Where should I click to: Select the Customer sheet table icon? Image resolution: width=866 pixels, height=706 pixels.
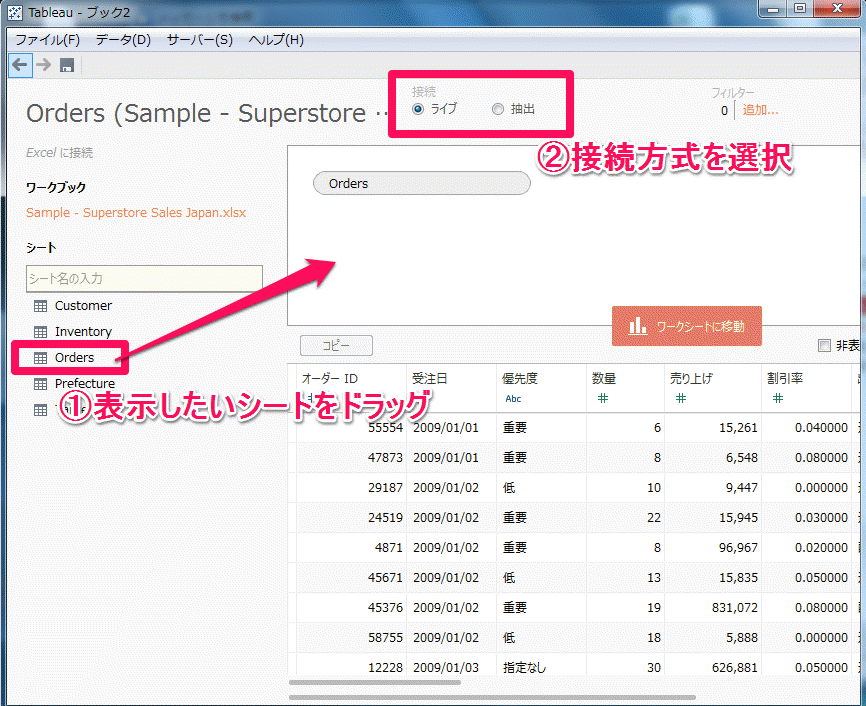[40, 305]
